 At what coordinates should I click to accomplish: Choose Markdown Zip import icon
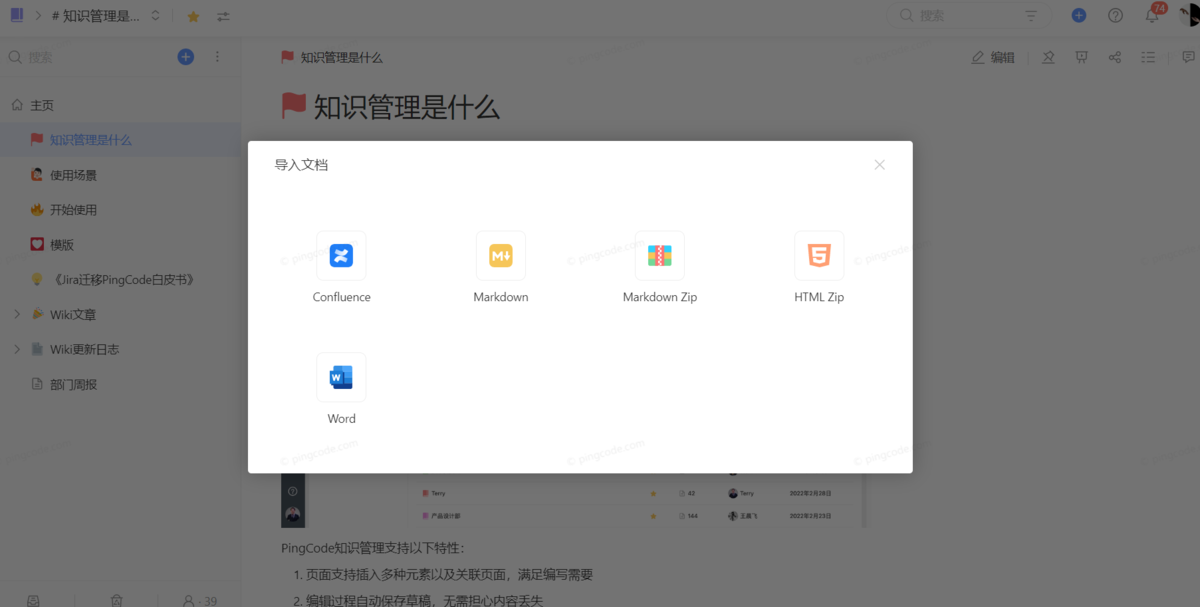pos(660,256)
